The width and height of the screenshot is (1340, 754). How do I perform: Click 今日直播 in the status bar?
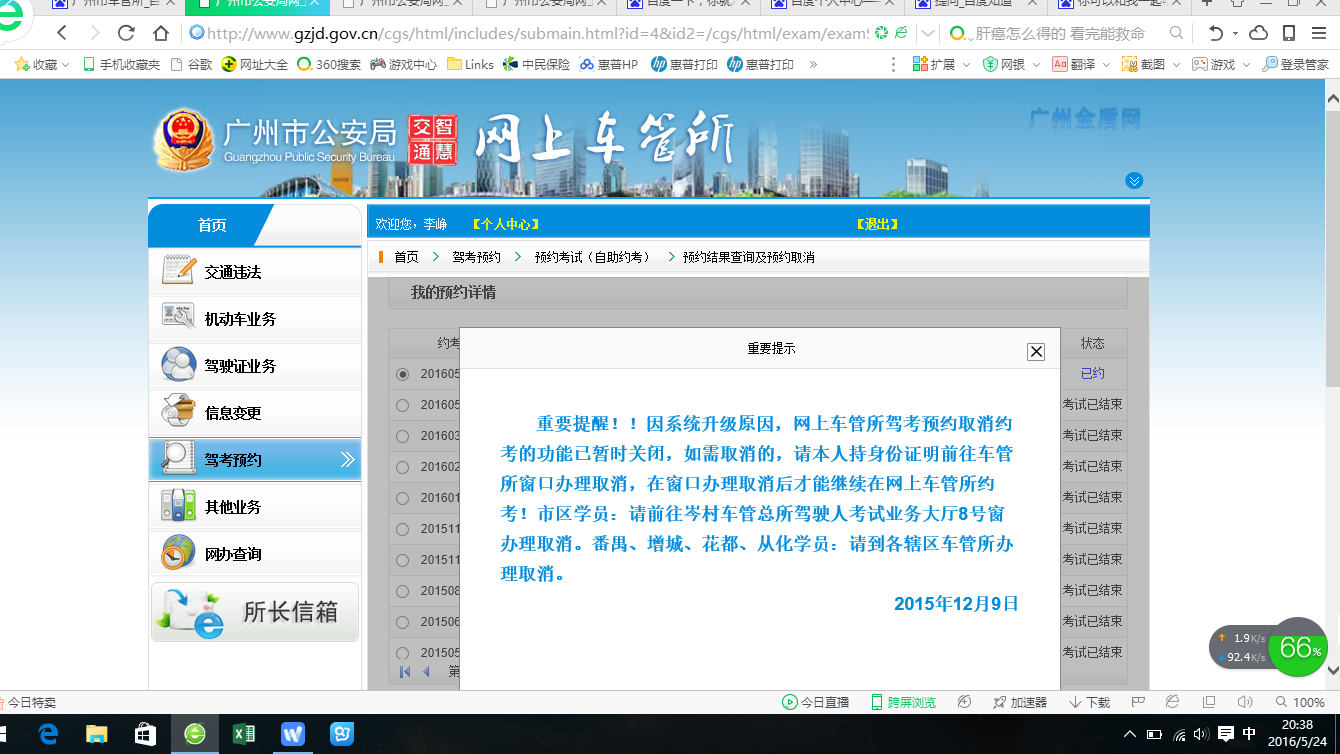pyautogui.click(x=815, y=702)
